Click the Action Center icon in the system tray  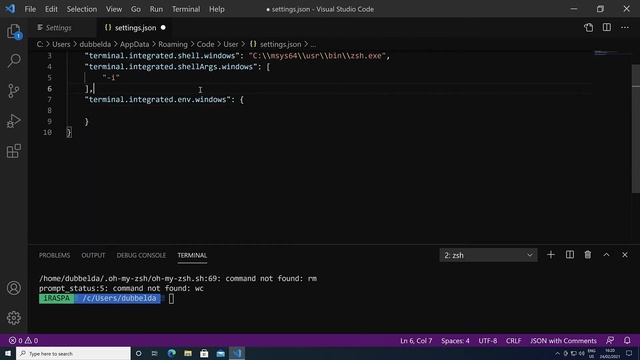click(629, 353)
